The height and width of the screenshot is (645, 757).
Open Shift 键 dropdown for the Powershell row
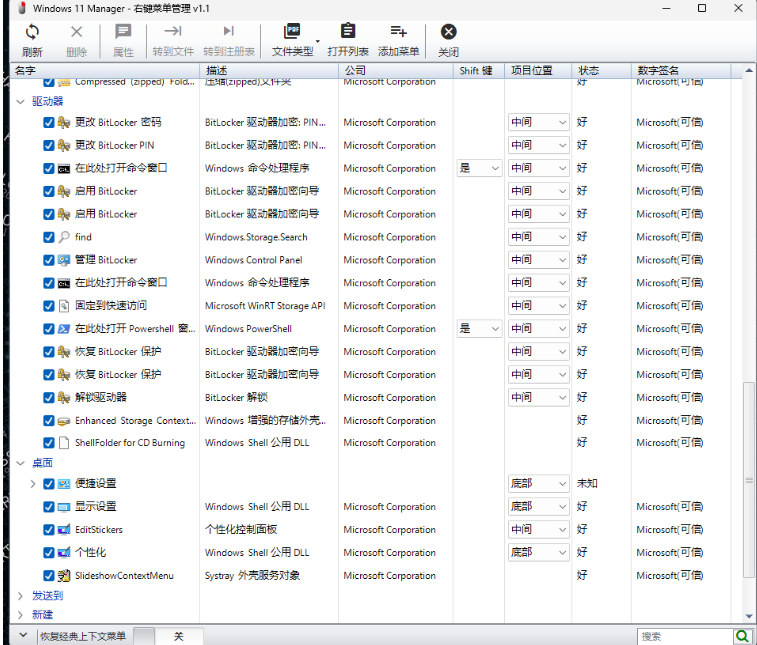(479, 329)
